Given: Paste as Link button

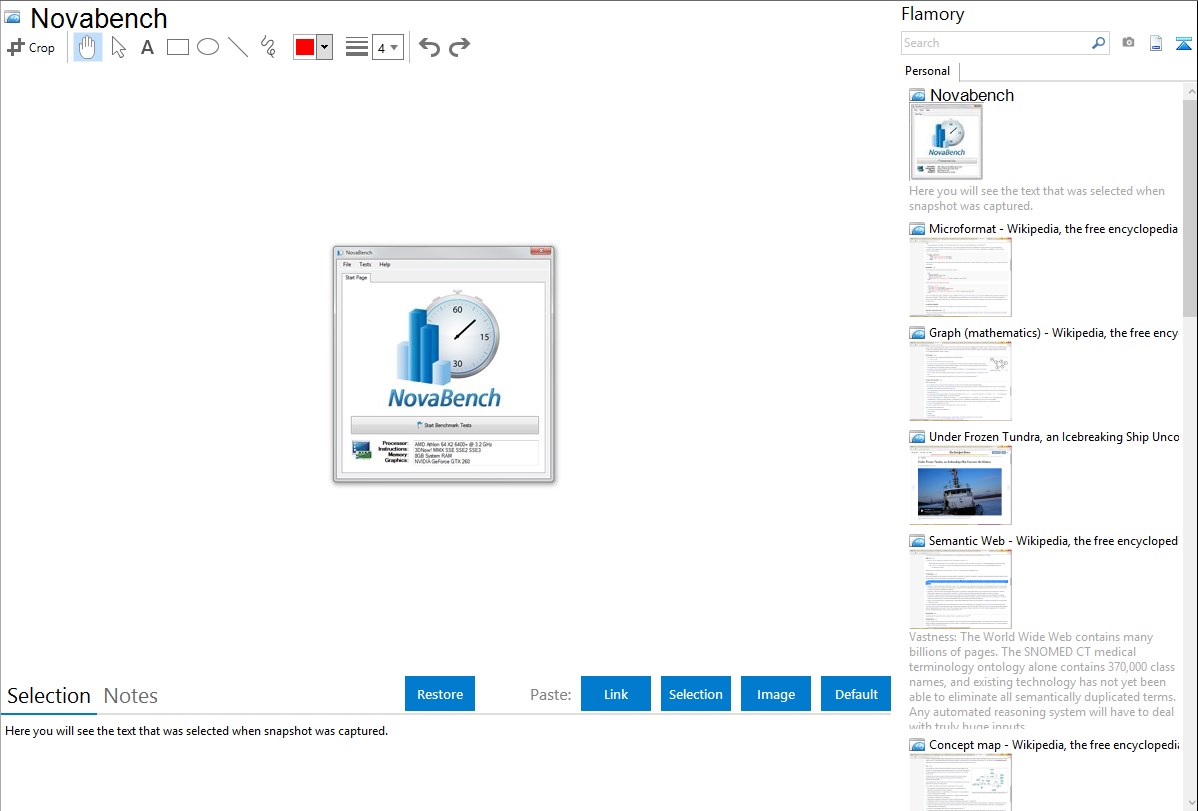Looking at the screenshot, I should click(616, 693).
